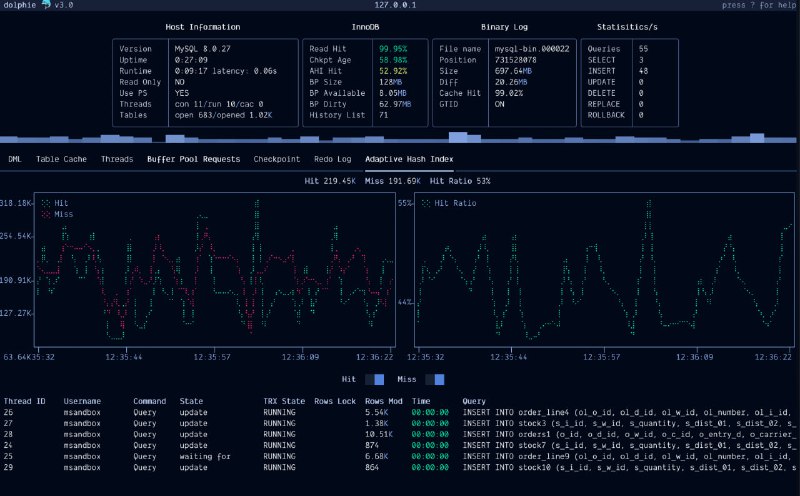Switch to the Checkpoint tab
The height and width of the screenshot is (496, 800).
click(x=277, y=159)
